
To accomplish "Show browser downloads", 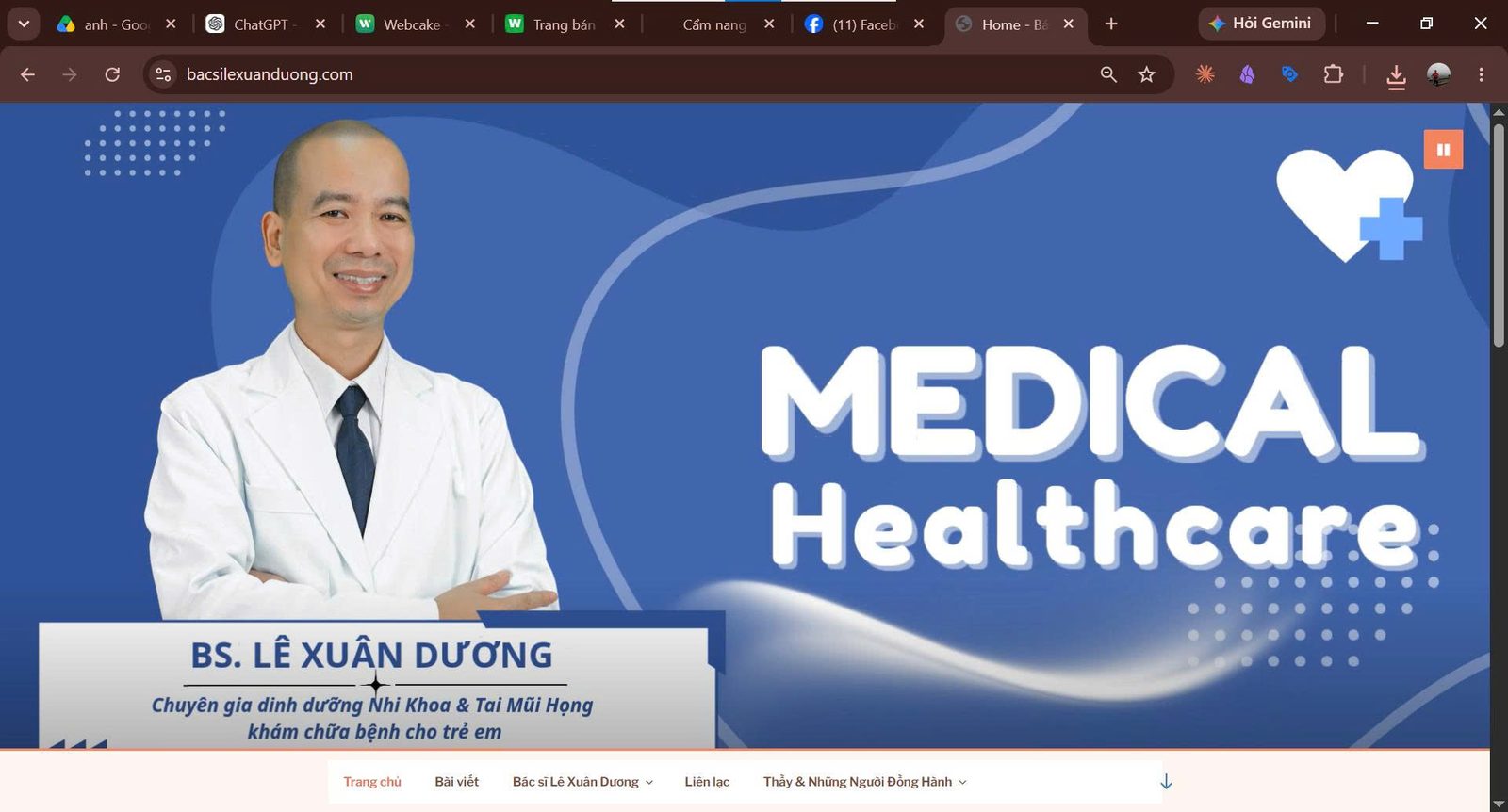I will coord(1396,75).
